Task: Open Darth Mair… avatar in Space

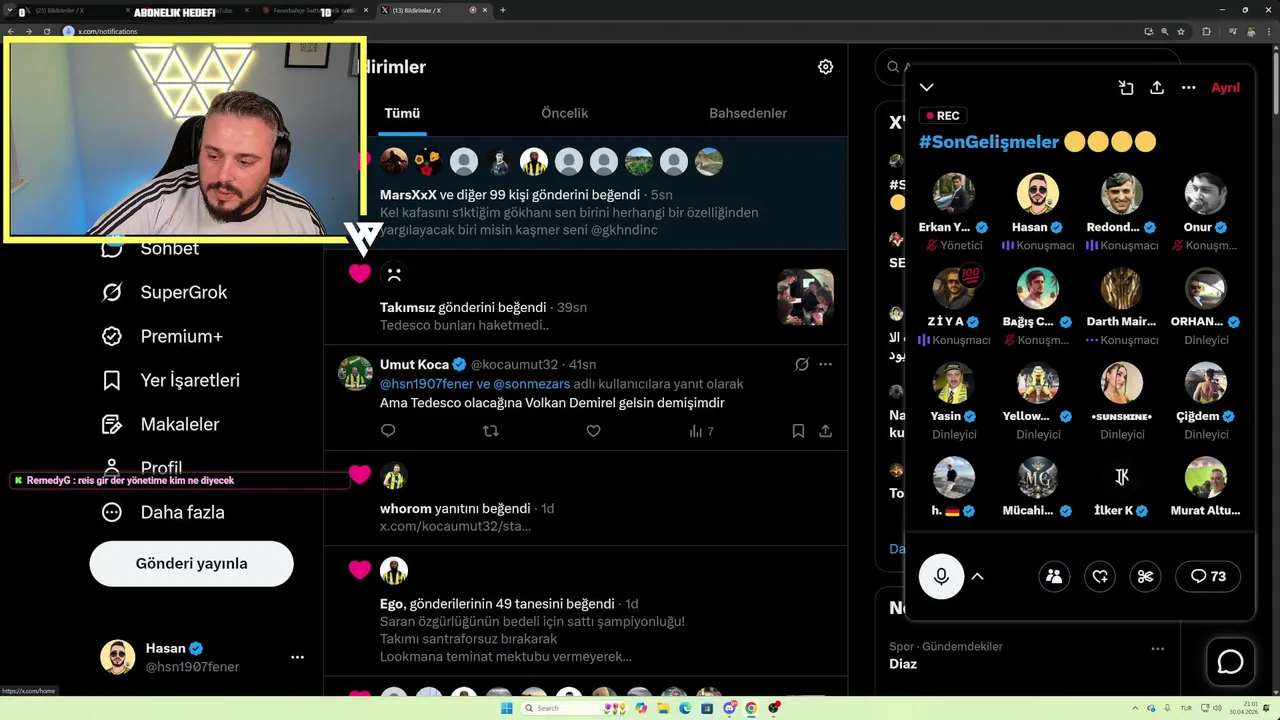Action: pyautogui.click(x=1122, y=289)
